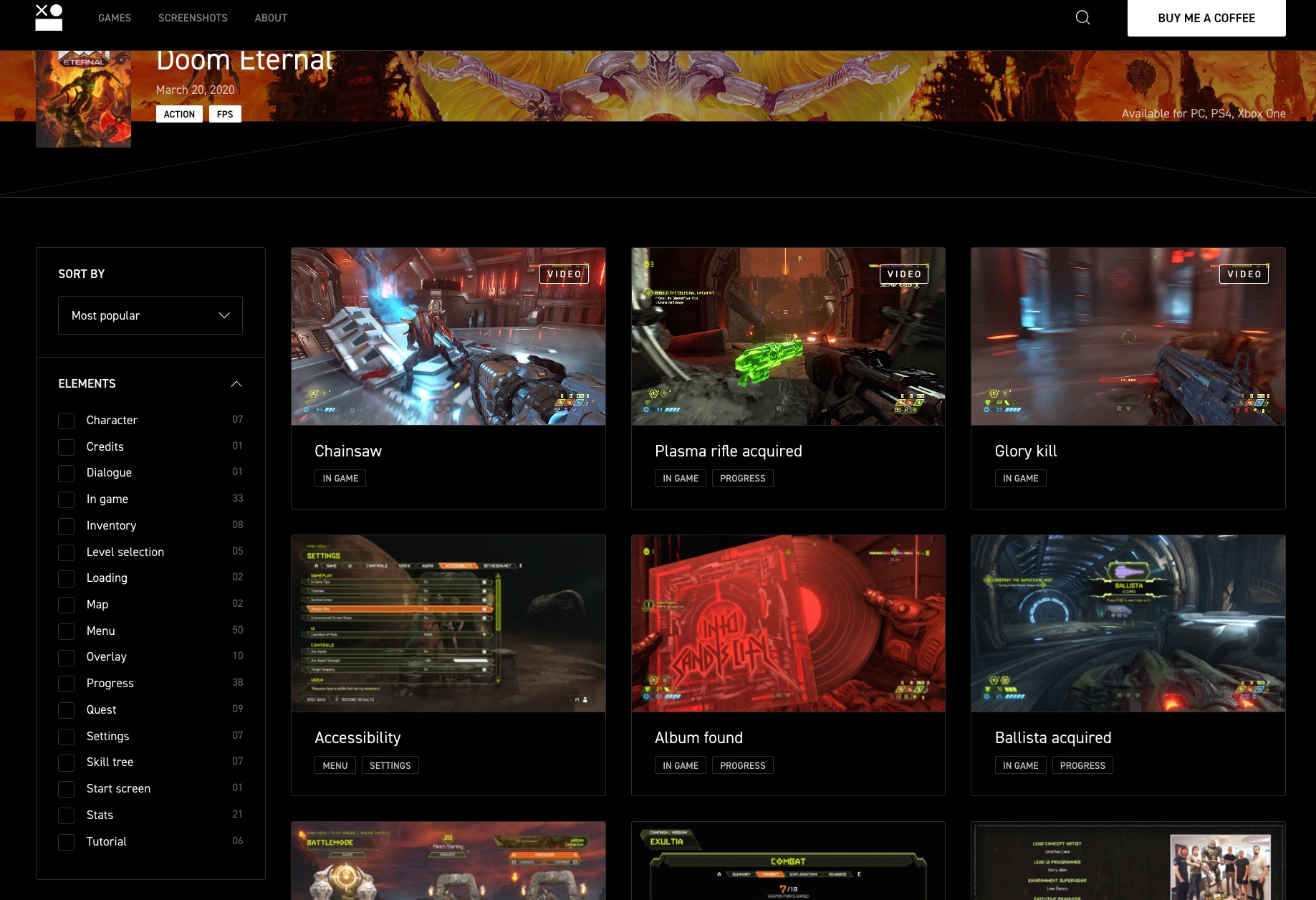This screenshot has width=1316, height=900.
Task: Click the Video badge on Glory kill
Action: click(x=1244, y=274)
